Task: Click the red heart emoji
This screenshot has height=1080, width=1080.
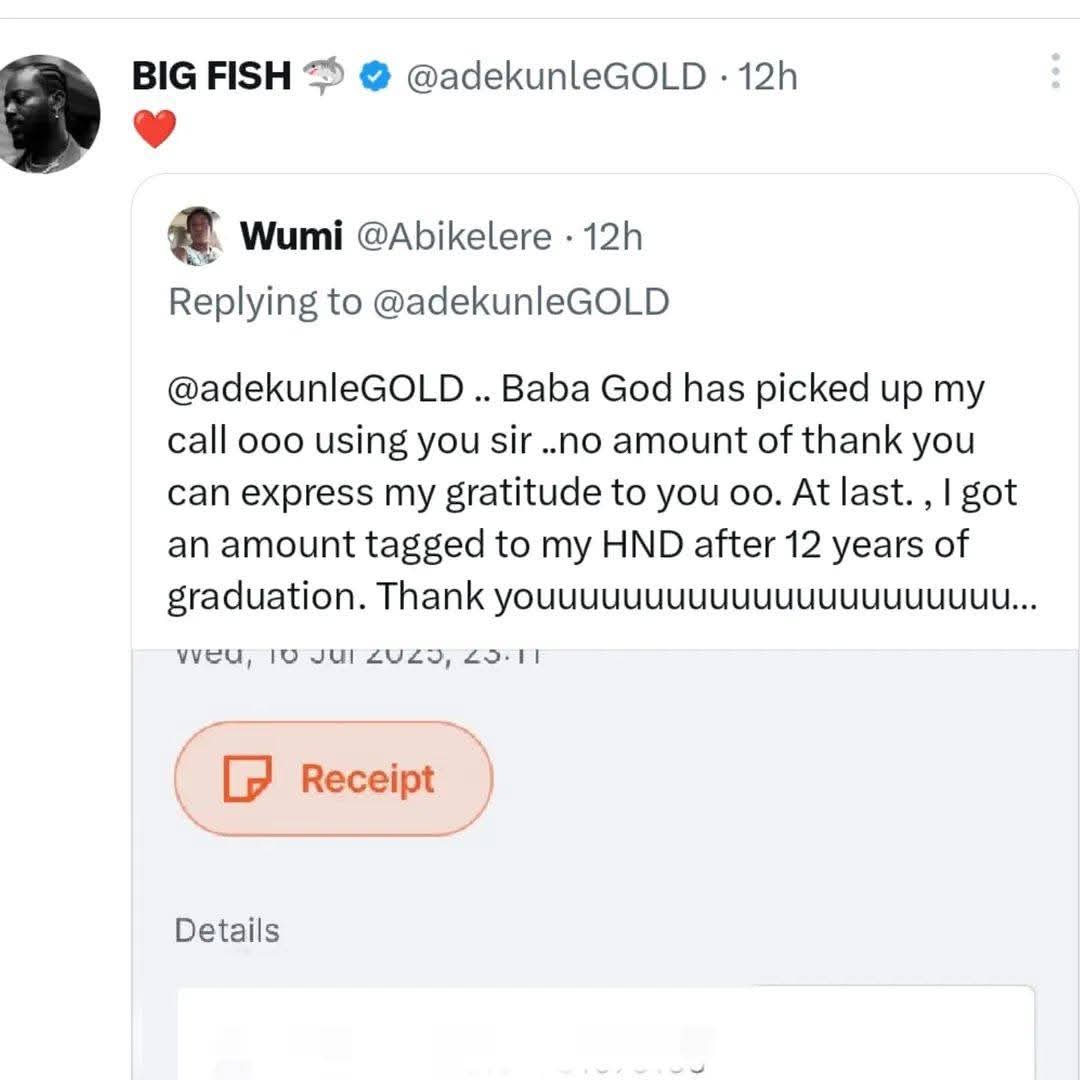Action: point(154,129)
